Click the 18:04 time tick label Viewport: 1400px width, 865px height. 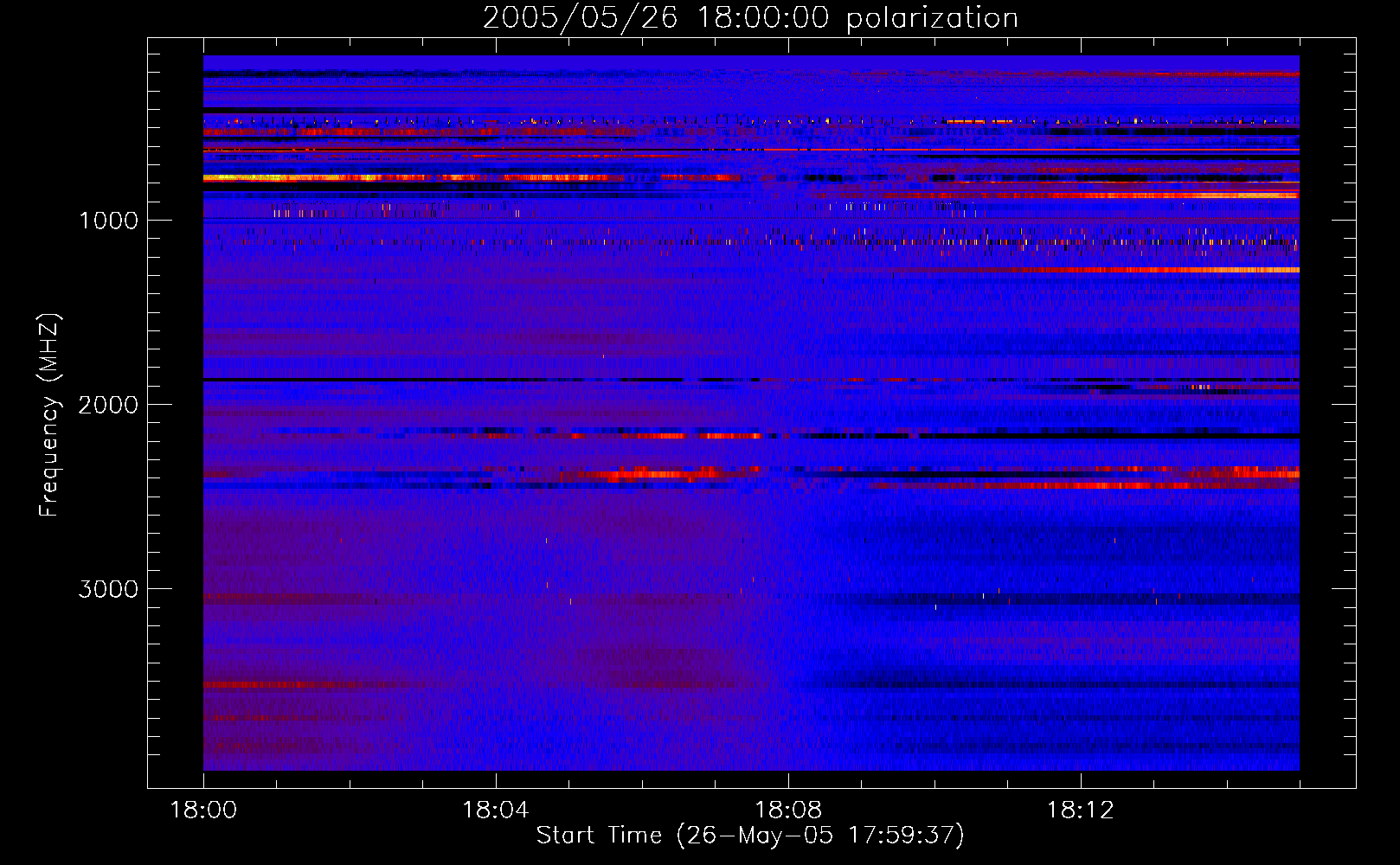(496, 811)
